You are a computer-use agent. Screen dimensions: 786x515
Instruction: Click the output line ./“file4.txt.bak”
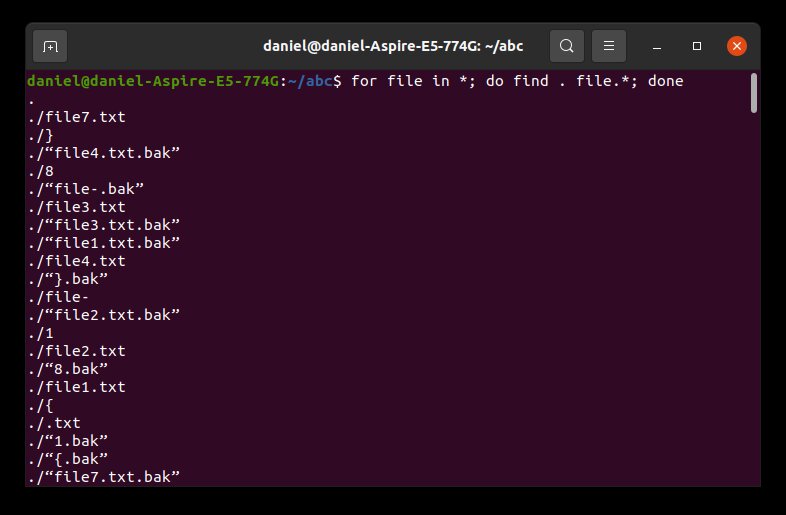click(104, 153)
